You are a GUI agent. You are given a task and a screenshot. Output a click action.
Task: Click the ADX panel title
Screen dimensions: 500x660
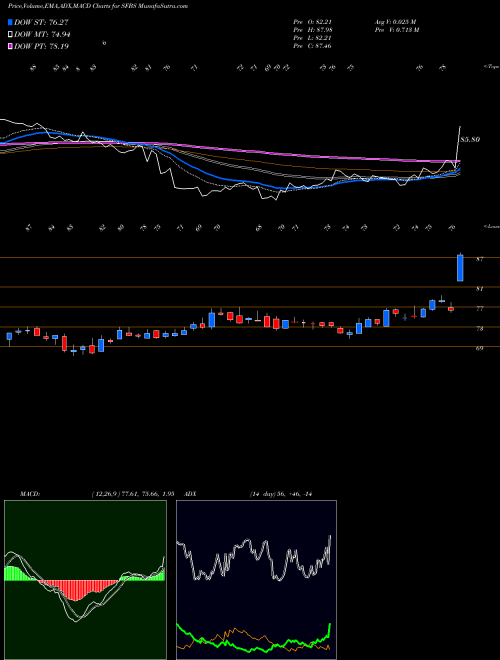tap(190, 494)
